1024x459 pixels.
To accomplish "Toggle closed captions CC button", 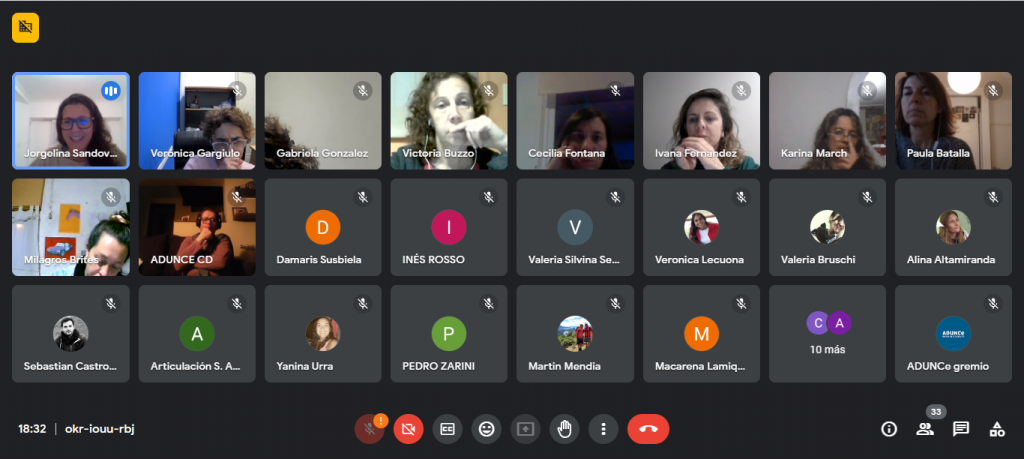I will (447, 429).
